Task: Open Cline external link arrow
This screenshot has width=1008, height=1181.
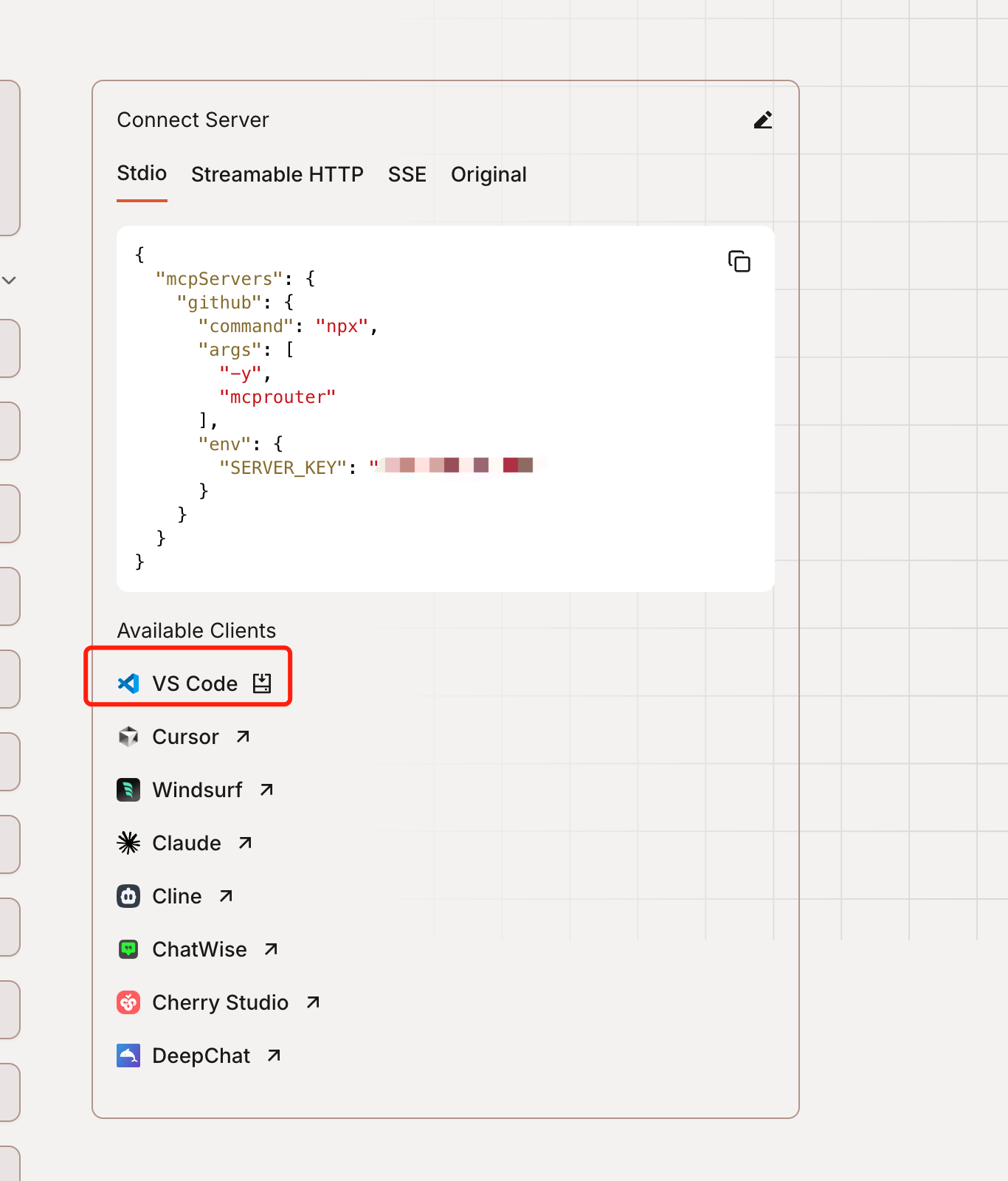Action: tap(226, 896)
